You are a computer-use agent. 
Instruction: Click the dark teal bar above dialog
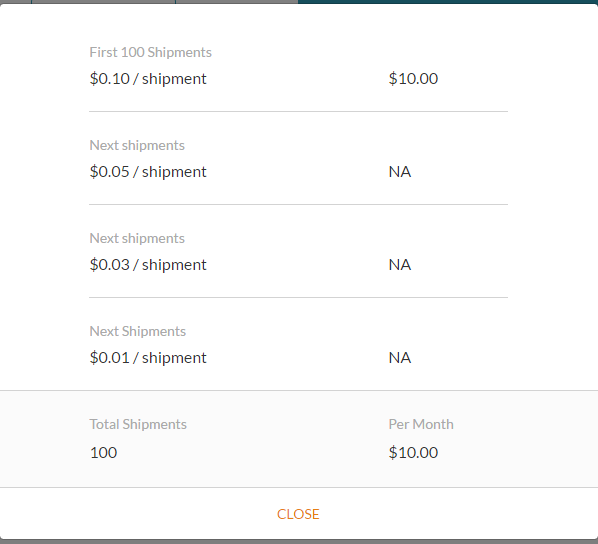click(448, 2)
